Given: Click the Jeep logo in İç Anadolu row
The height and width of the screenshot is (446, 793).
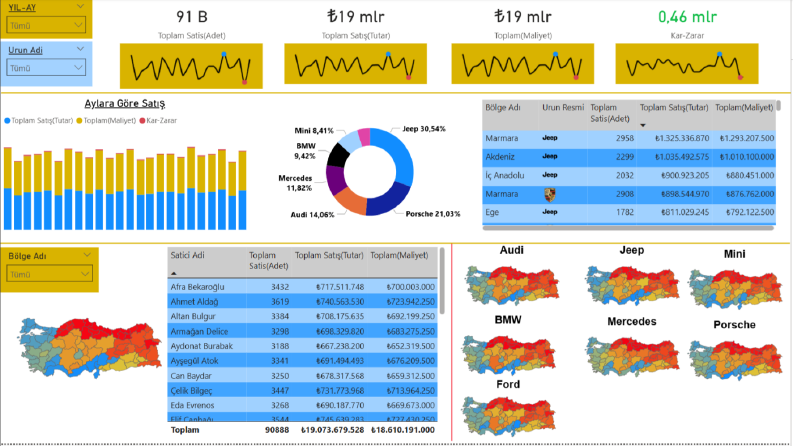Looking at the screenshot, I should (x=550, y=175).
